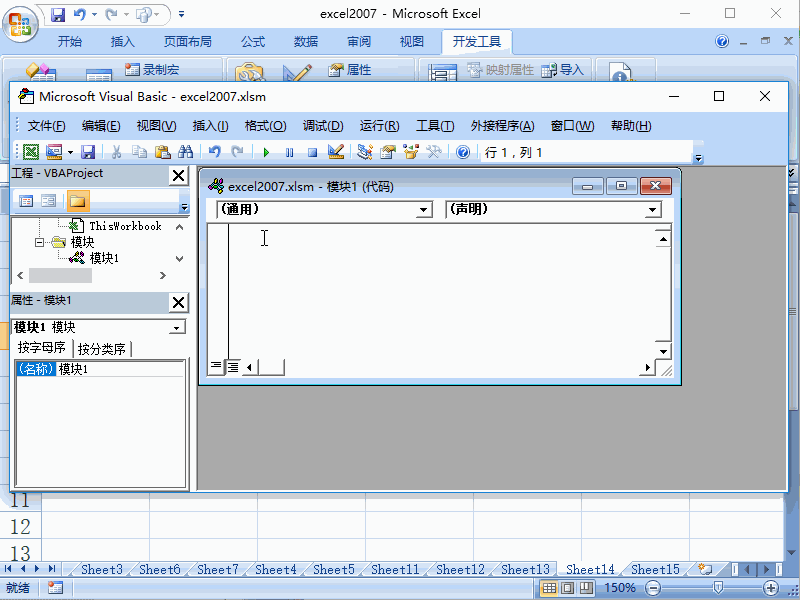Click 导入 button in Excel ribbon

tap(563, 69)
